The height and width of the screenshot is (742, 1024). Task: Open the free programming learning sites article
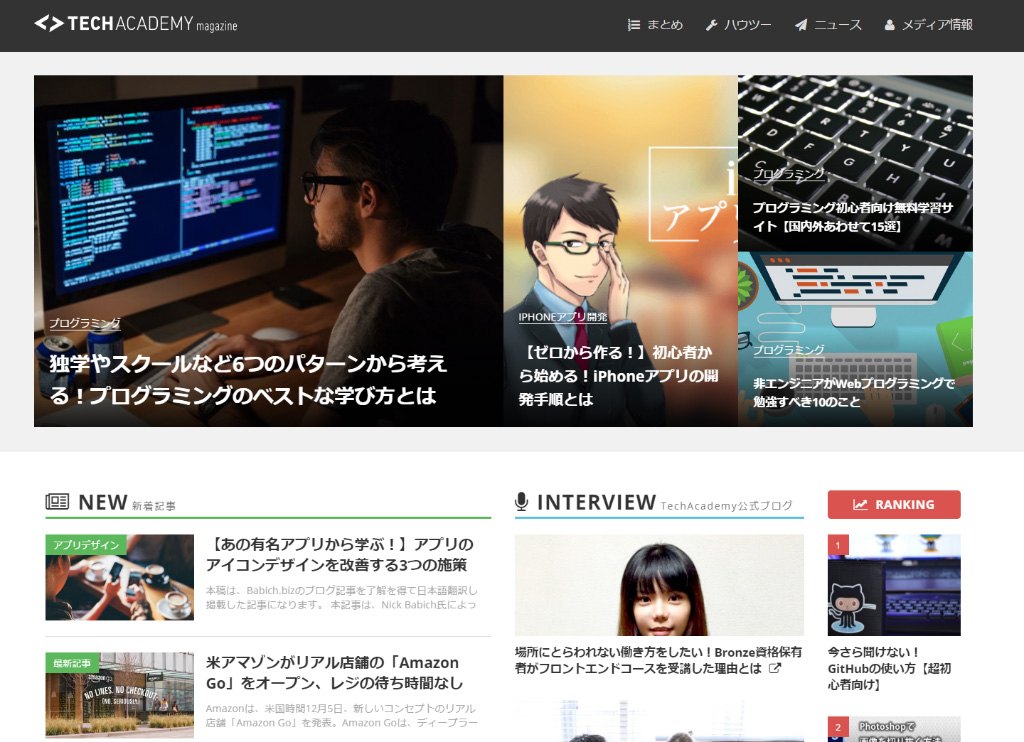click(852, 217)
